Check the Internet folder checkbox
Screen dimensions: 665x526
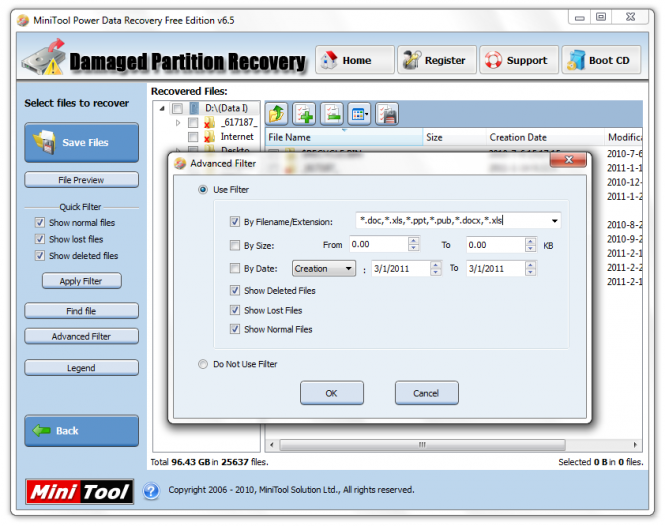(193, 137)
